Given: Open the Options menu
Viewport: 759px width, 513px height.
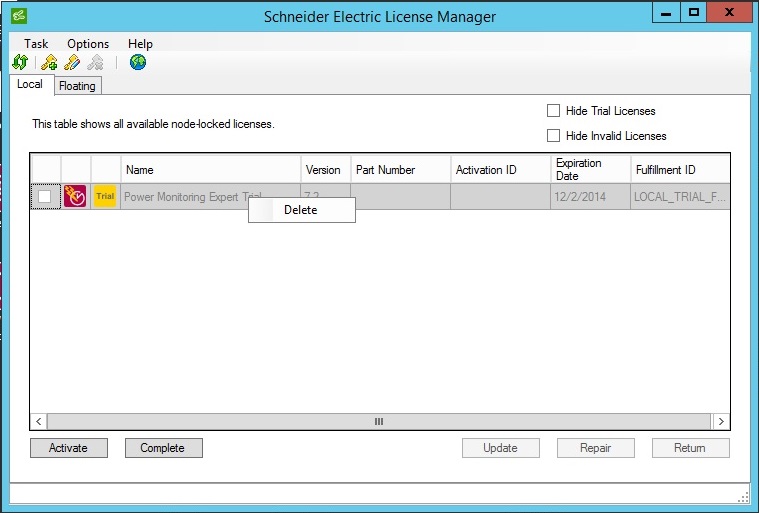Looking at the screenshot, I should click(x=88, y=44).
